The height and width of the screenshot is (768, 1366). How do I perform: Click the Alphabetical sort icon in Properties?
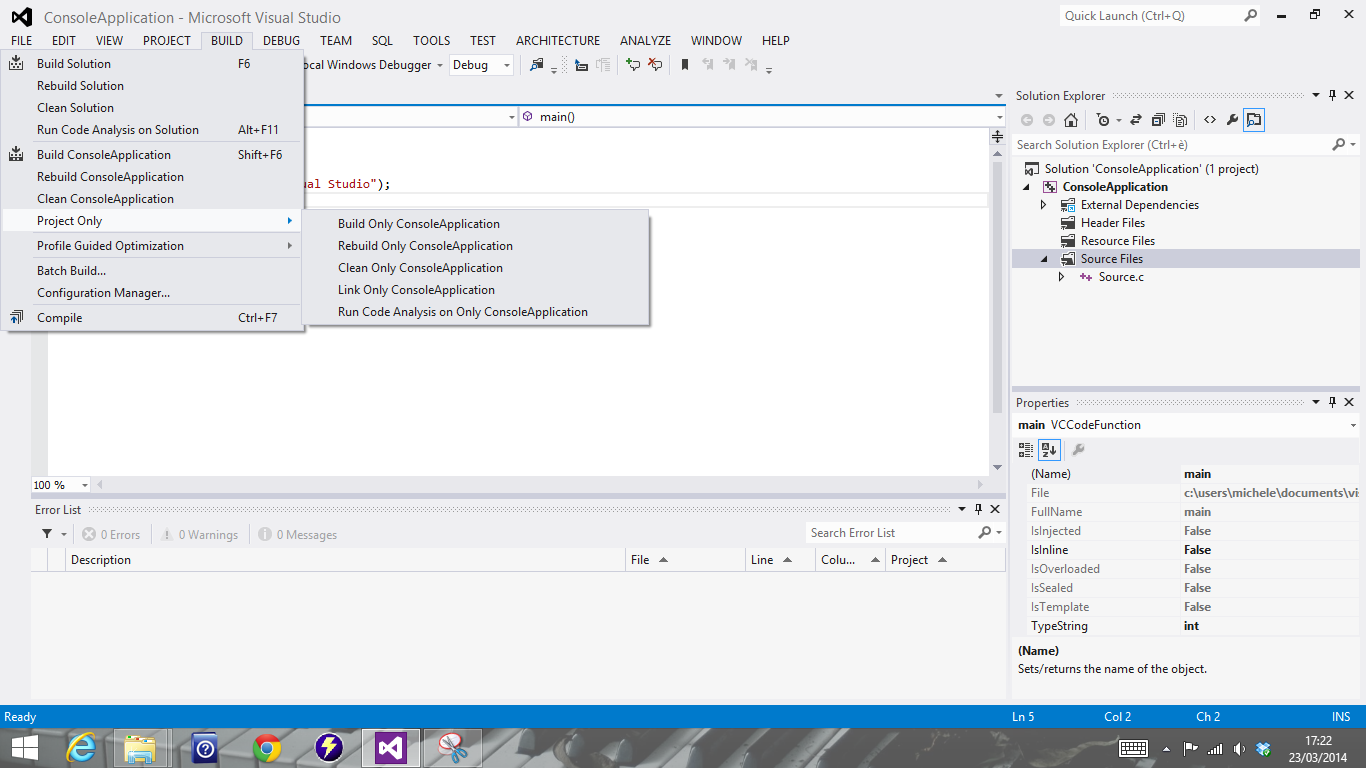1048,450
